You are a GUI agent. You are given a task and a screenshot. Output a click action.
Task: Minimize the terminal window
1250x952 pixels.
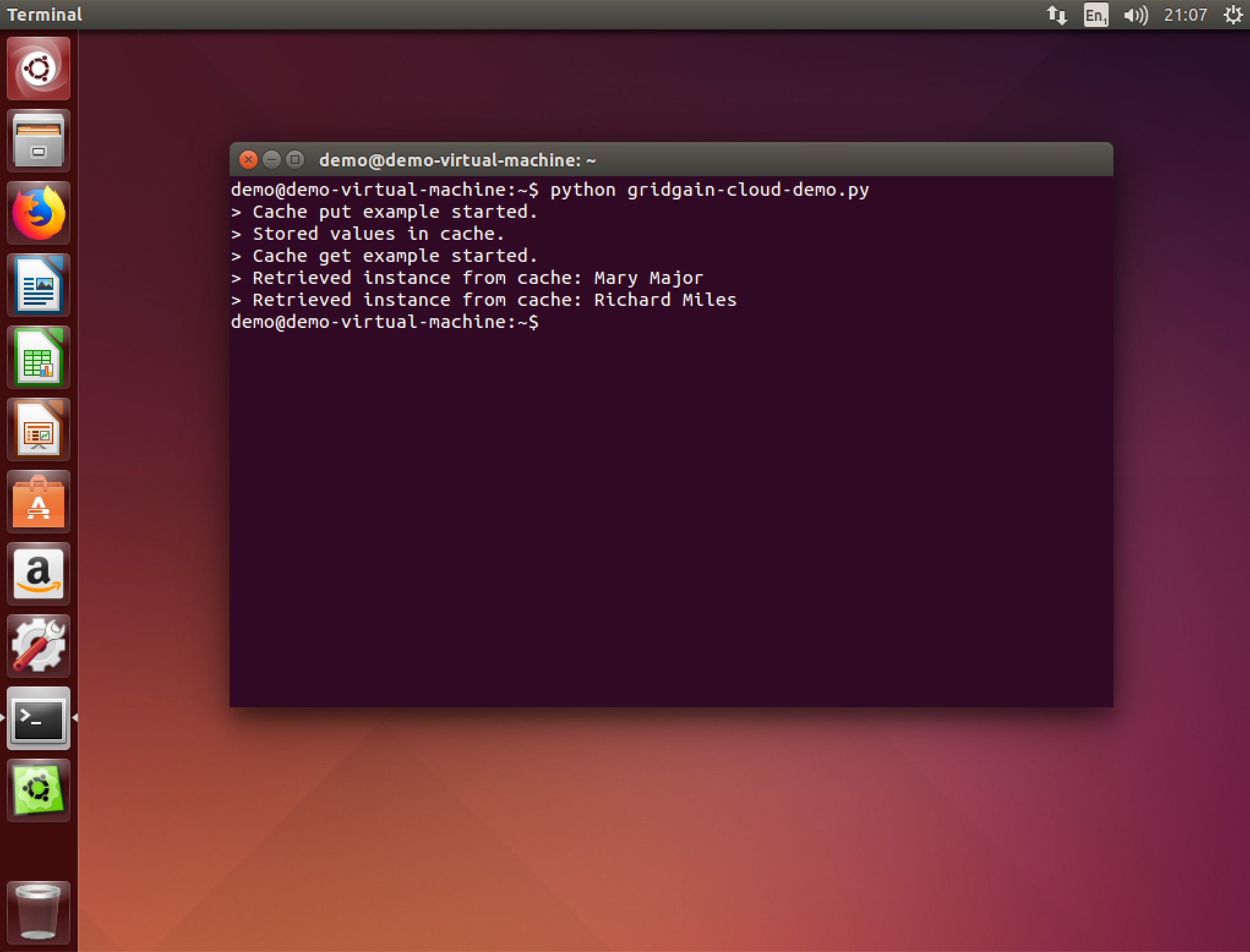[271, 160]
